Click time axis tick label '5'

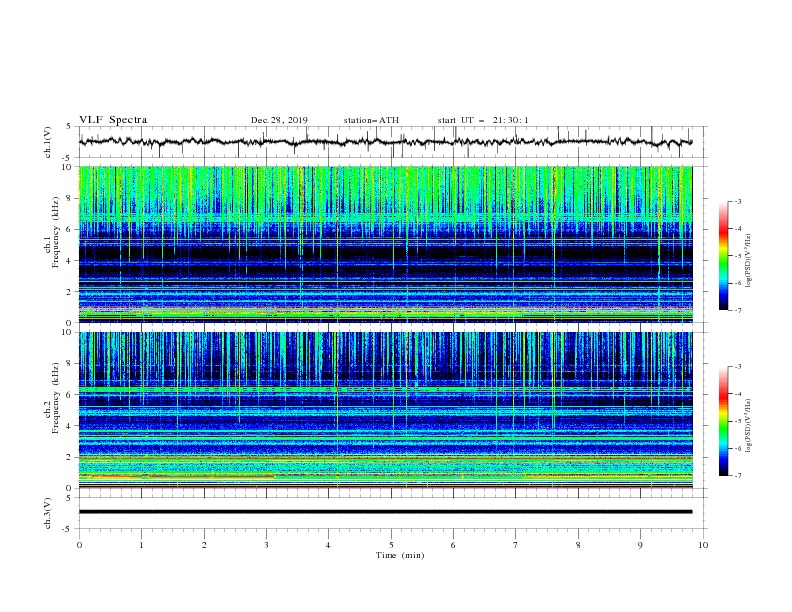391,545
